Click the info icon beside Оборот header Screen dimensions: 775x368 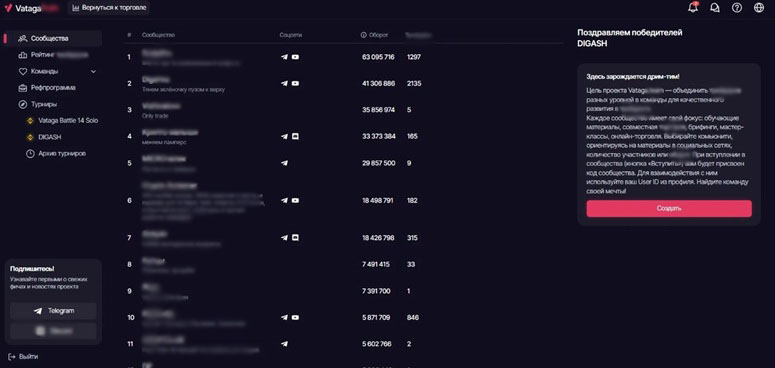pyautogui.click(x=363, y=35)
